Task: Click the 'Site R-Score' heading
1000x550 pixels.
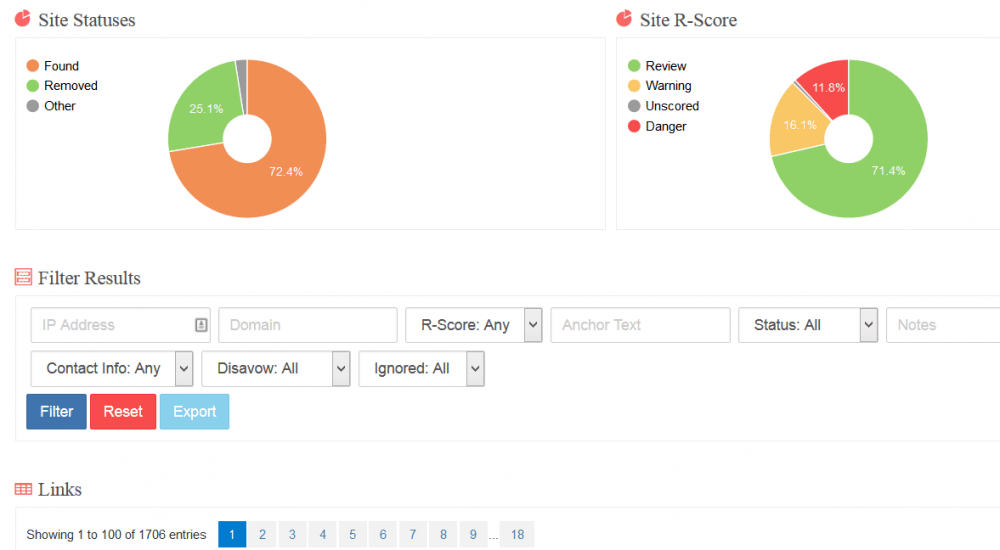Action: (688, 20)
